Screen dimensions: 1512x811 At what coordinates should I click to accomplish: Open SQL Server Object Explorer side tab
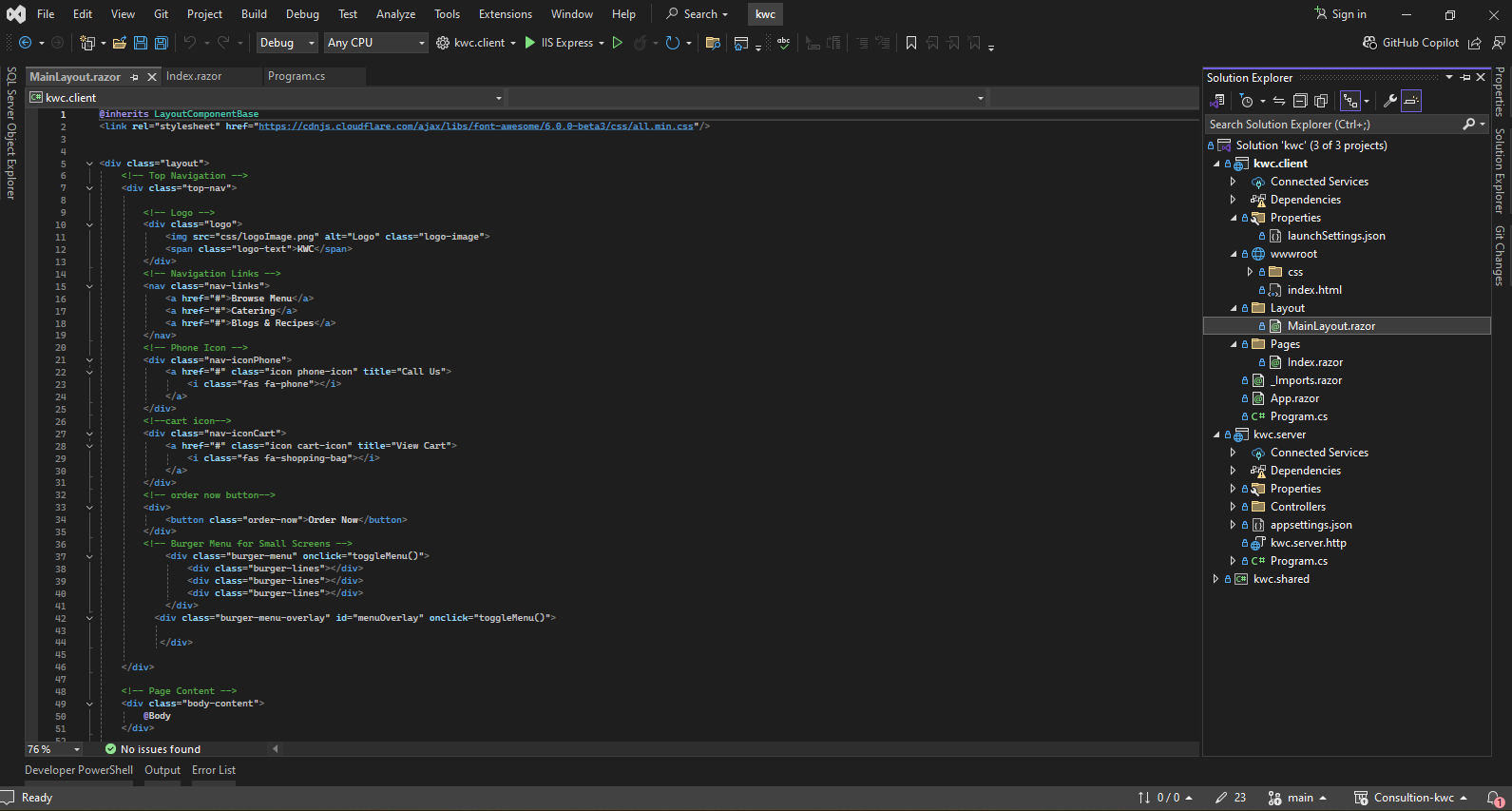11,133
